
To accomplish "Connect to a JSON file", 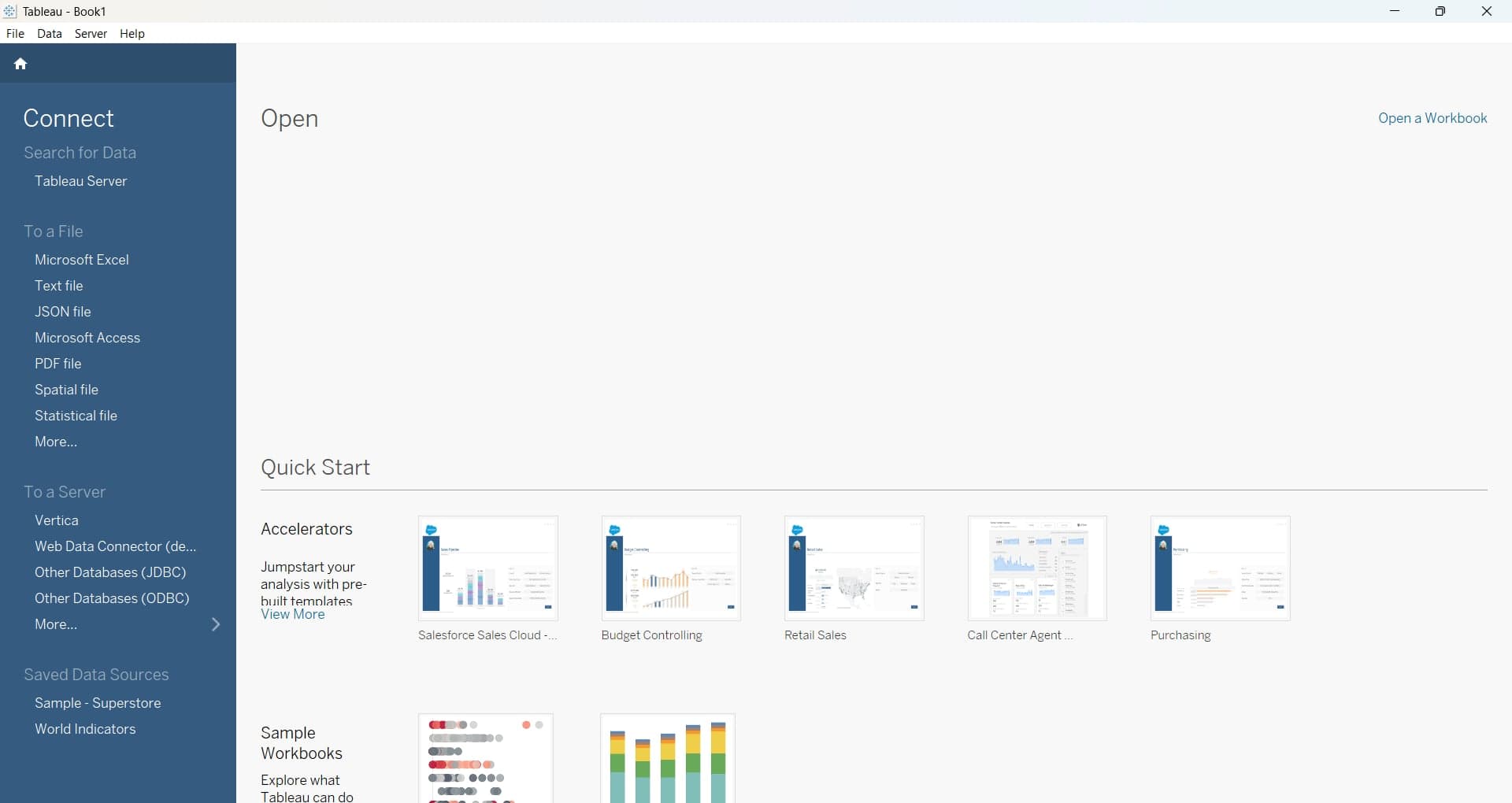I will coord(63,312).
